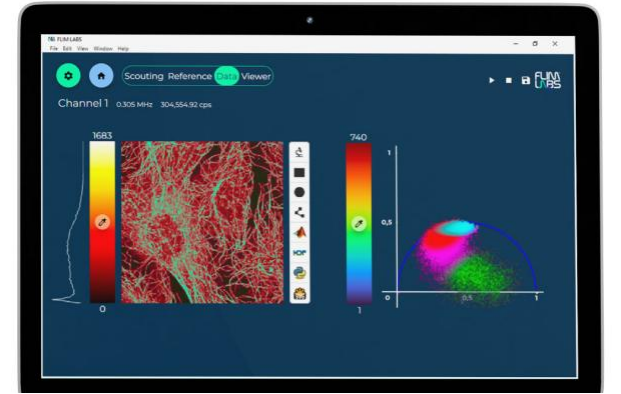This screenshot has width=621, height=394.
Task: Click the connected-nodes share icon
Action: pos(299,212)
